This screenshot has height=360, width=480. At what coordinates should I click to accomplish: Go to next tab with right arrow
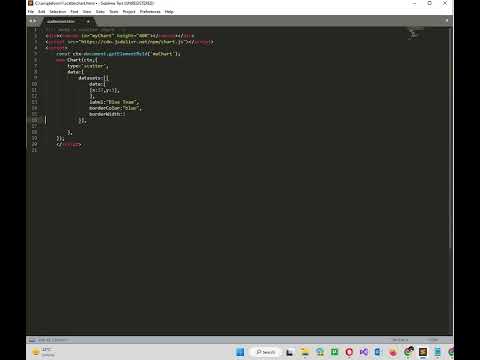(x=35, y=21)
